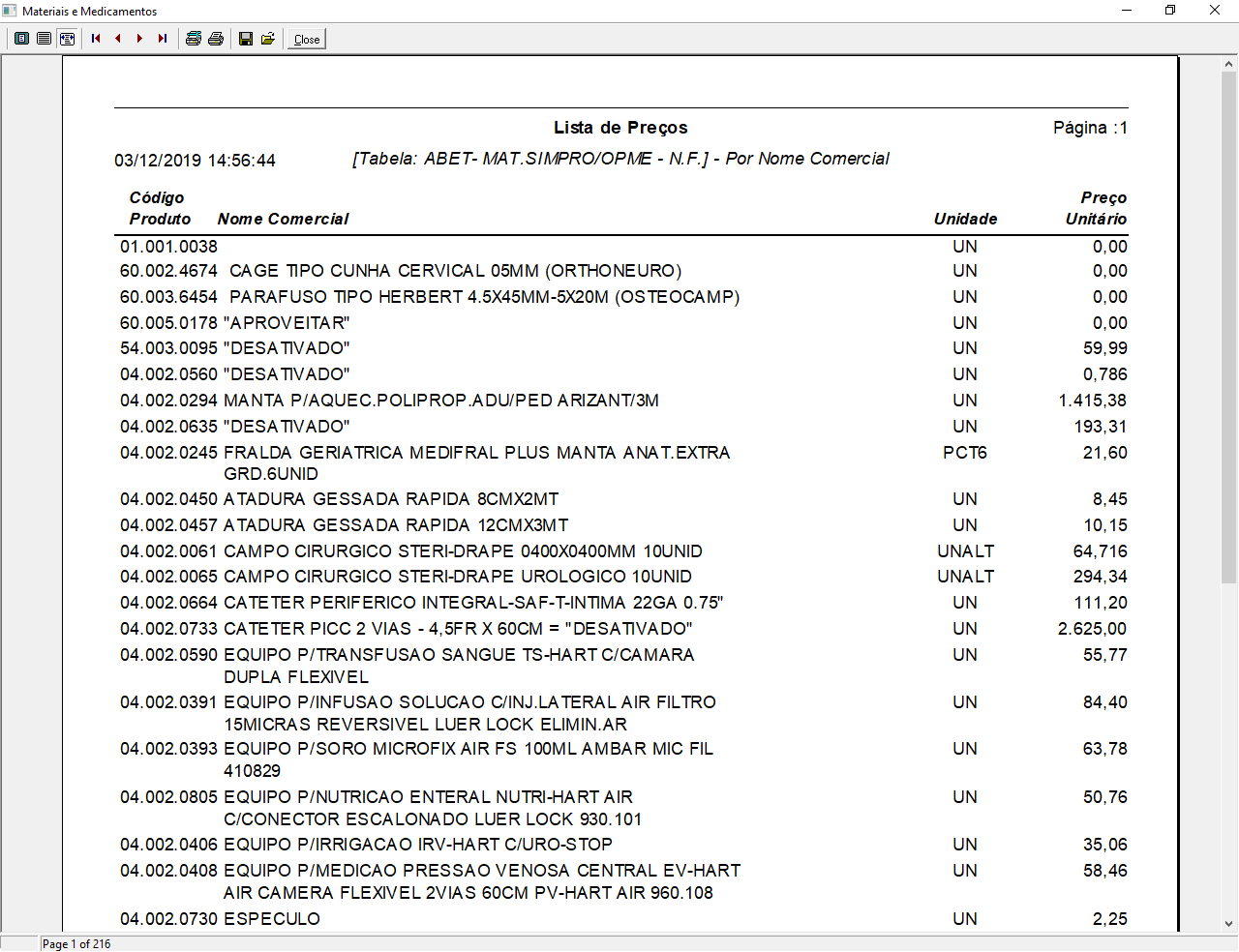The width and height of the screenshot is (1239, 952).
Task: Go to the first page
Action: pos(96,39)
